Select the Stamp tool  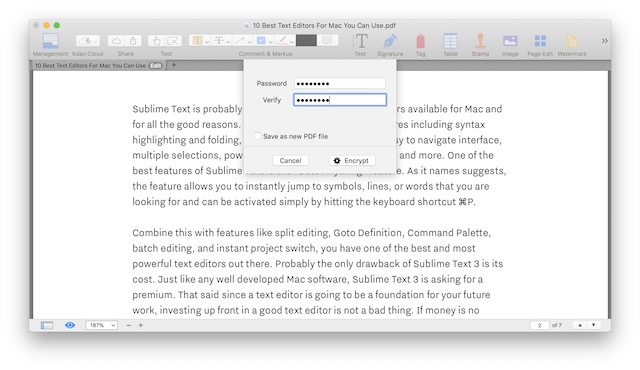point(480,41)
